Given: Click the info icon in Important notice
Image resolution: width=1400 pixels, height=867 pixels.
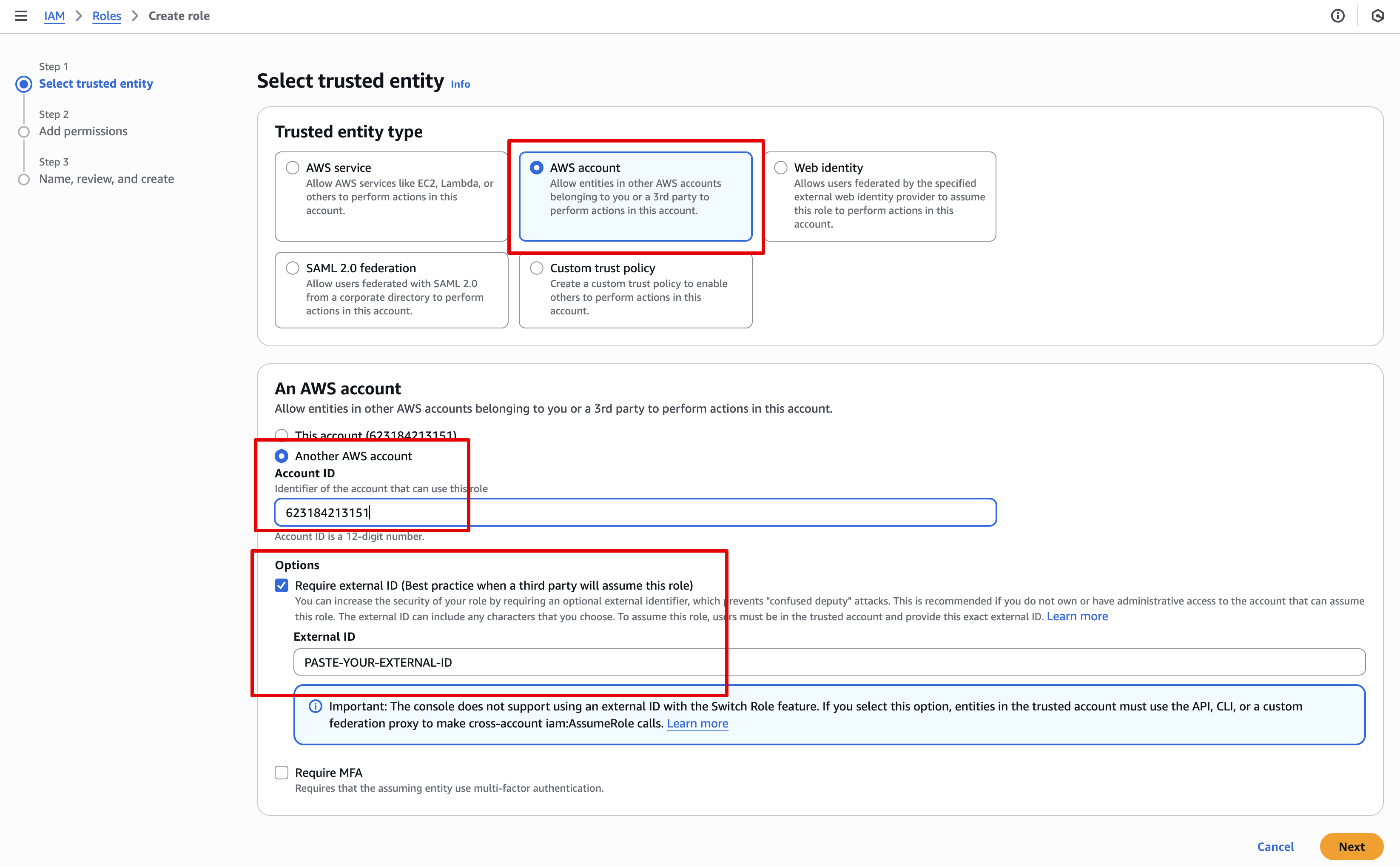Looking at the screenshot, I should 315,706.
